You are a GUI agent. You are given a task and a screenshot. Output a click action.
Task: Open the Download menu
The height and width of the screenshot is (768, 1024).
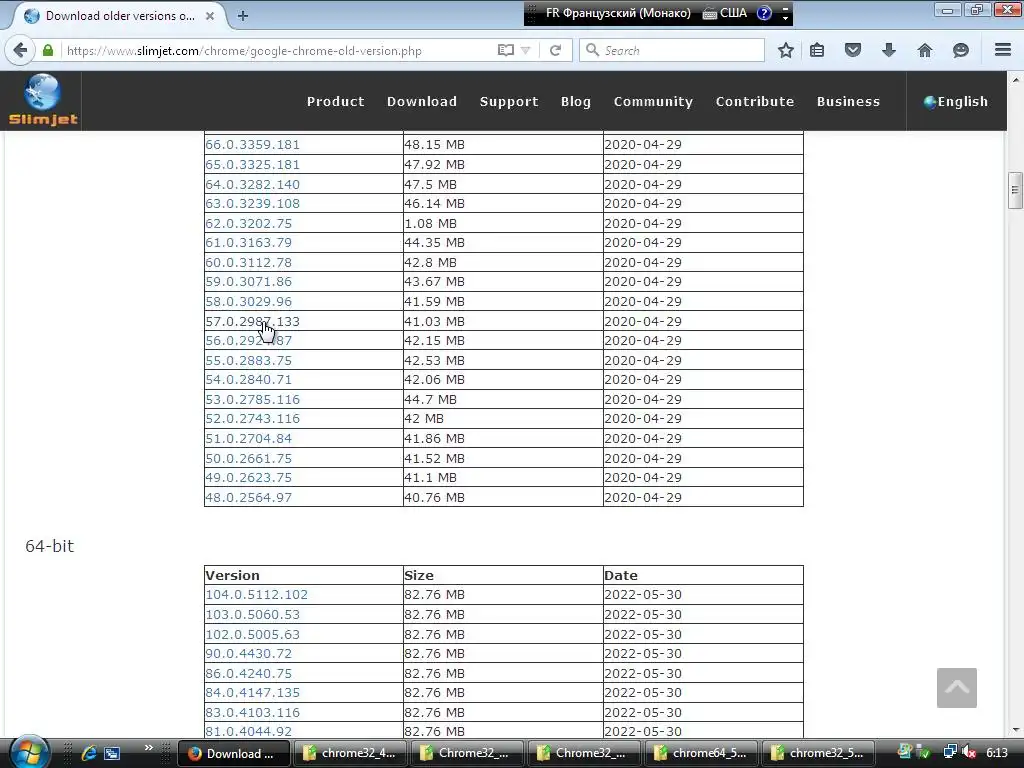click(422, 101)
